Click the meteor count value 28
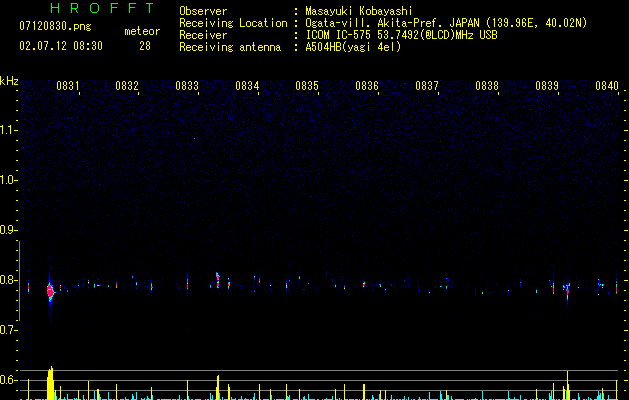The width and height of the screenshot is (629, 400). [x=145, y=46]
